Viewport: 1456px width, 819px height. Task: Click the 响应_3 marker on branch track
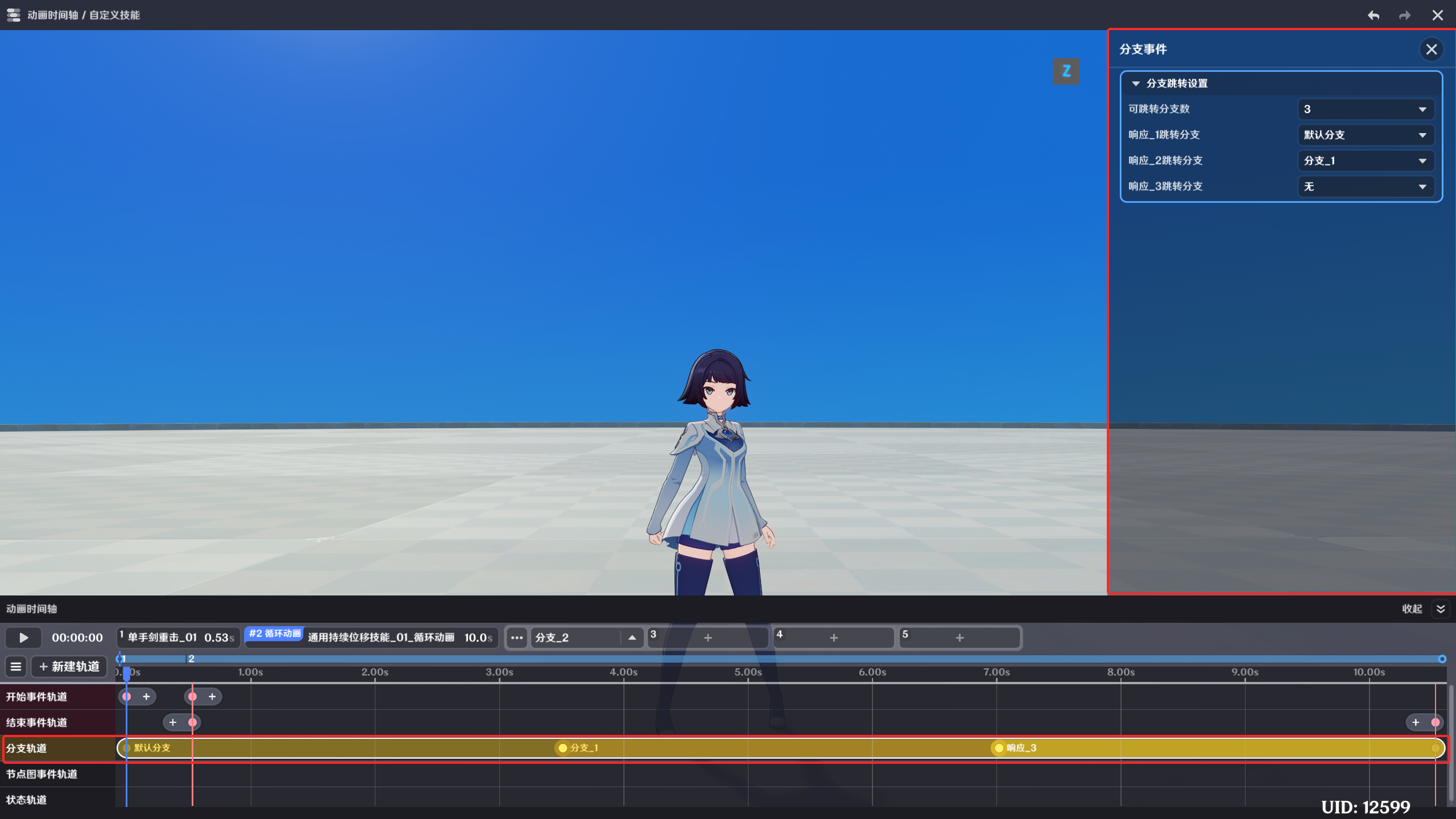pos(999,748)
